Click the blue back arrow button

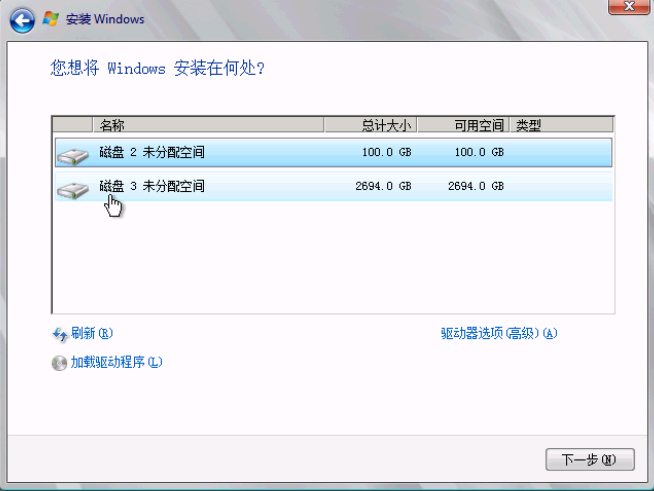pyautogui.click(x=22, y=19)
